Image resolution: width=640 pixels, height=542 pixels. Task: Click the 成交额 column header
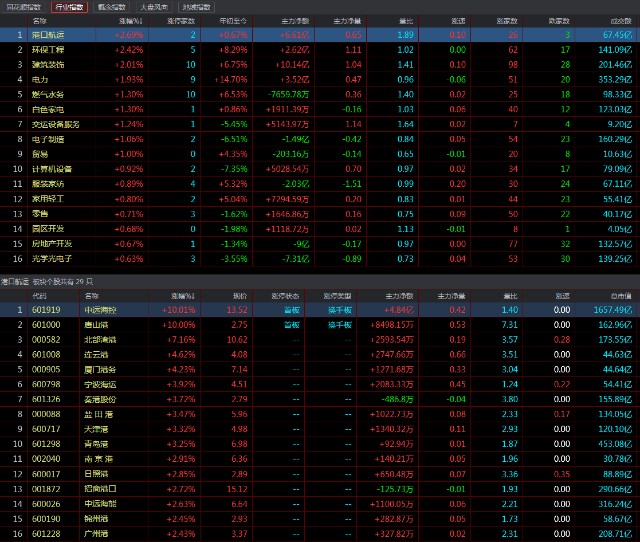(x=621, y=20)
